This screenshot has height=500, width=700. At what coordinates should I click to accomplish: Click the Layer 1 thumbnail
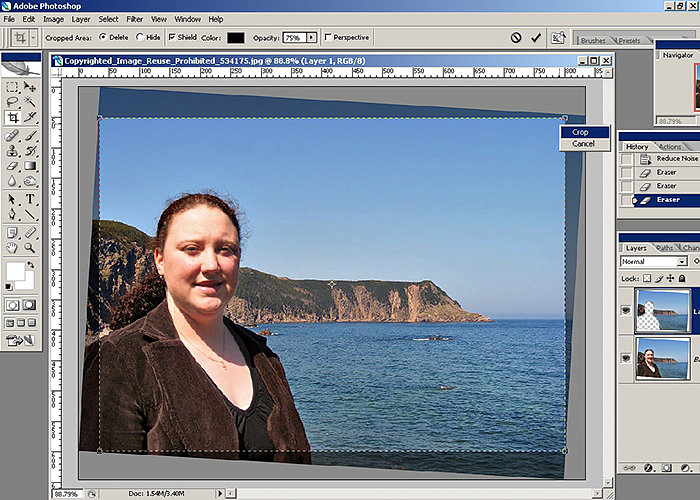[662, 311]
